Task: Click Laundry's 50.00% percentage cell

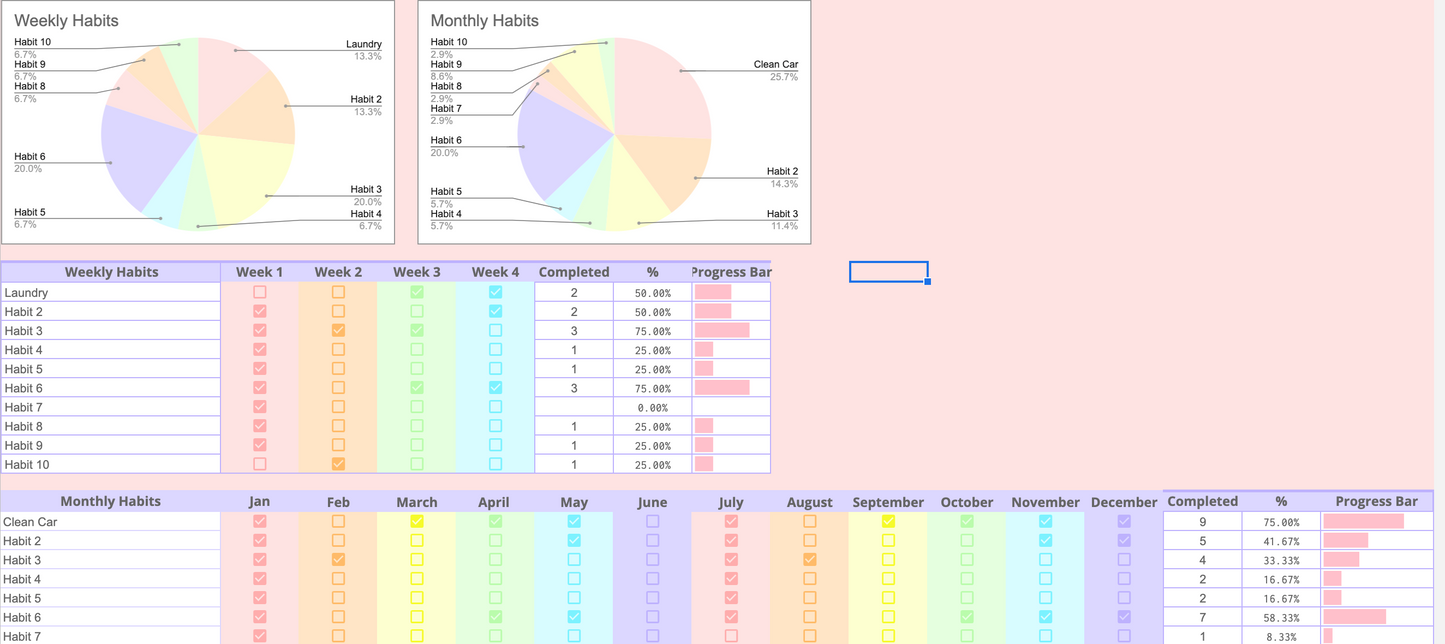Action: click(652, 292)
